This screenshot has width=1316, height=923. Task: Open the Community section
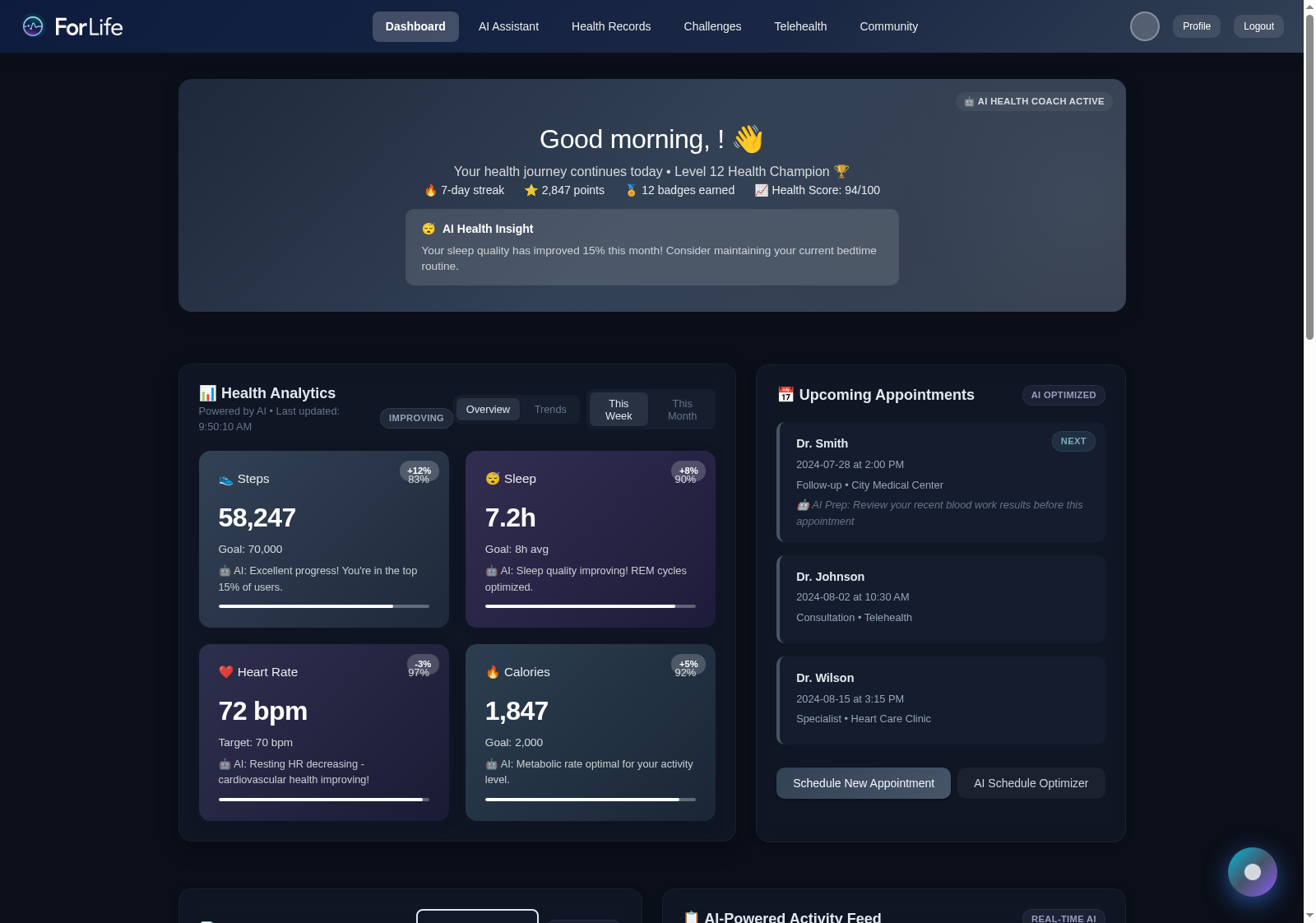point(888,26)
